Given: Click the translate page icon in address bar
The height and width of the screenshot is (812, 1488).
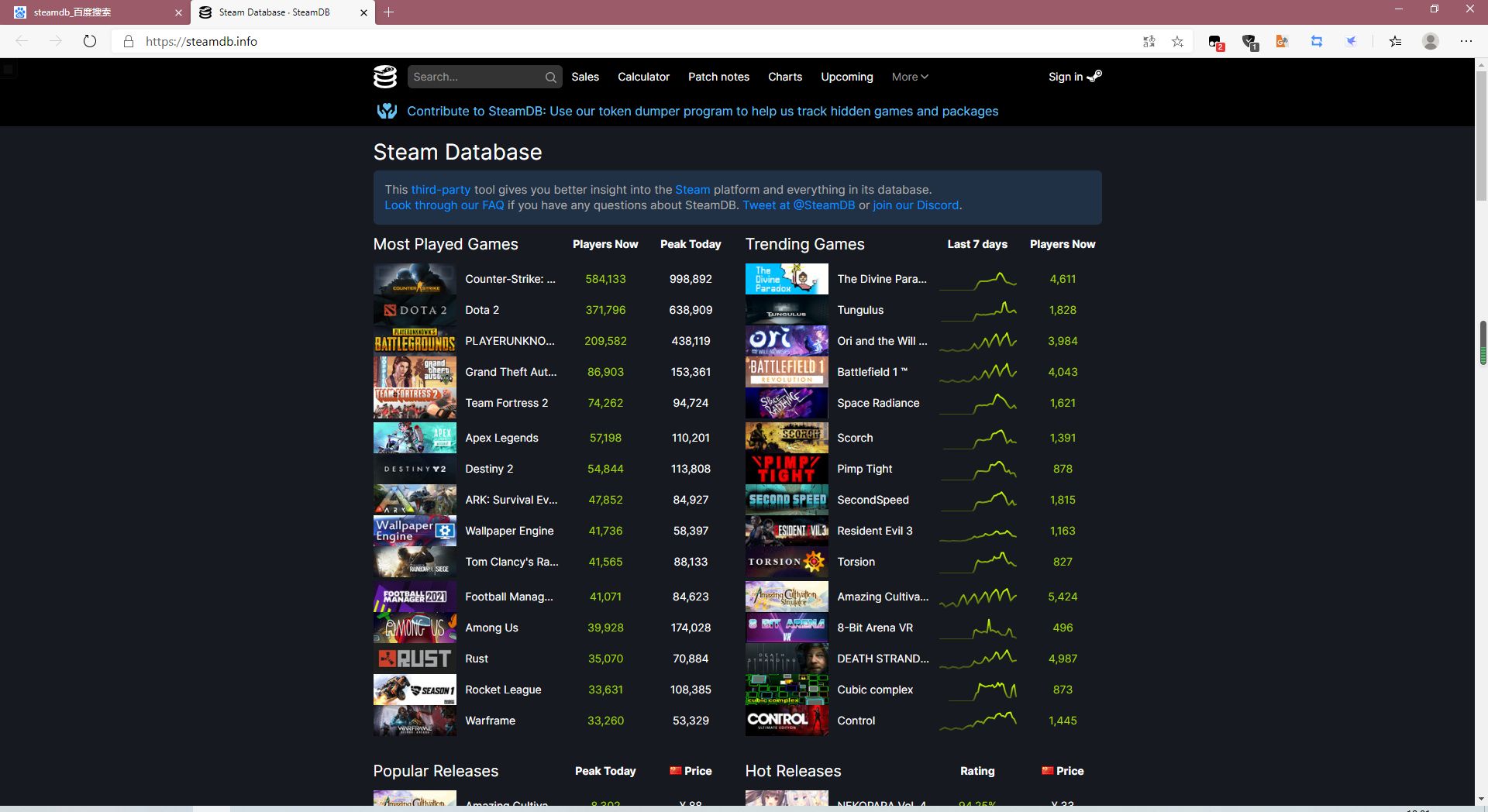Looking at the screenshot, I should click(x=1149, y=41).
